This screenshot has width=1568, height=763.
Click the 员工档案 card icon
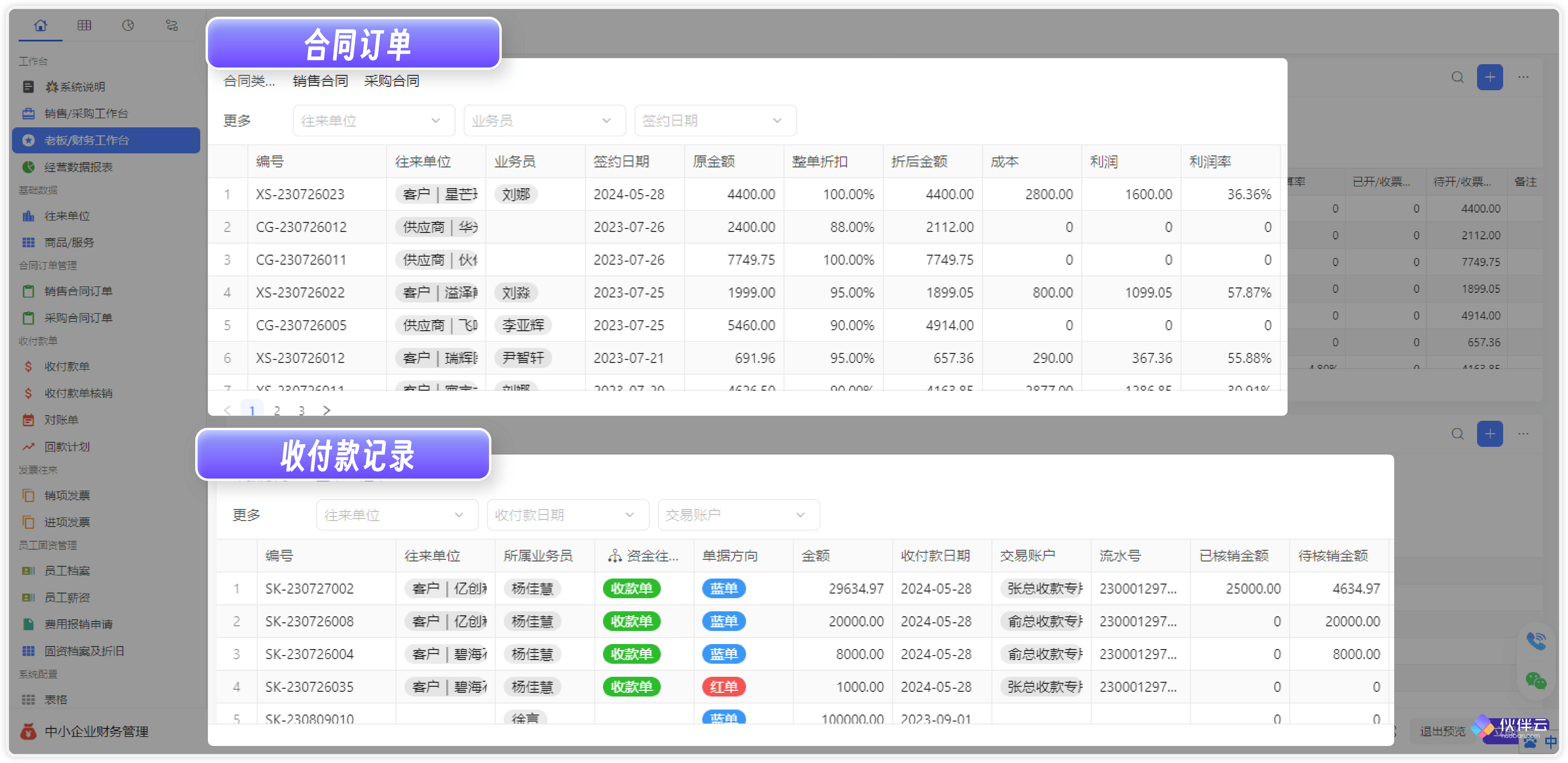point(28,571)
